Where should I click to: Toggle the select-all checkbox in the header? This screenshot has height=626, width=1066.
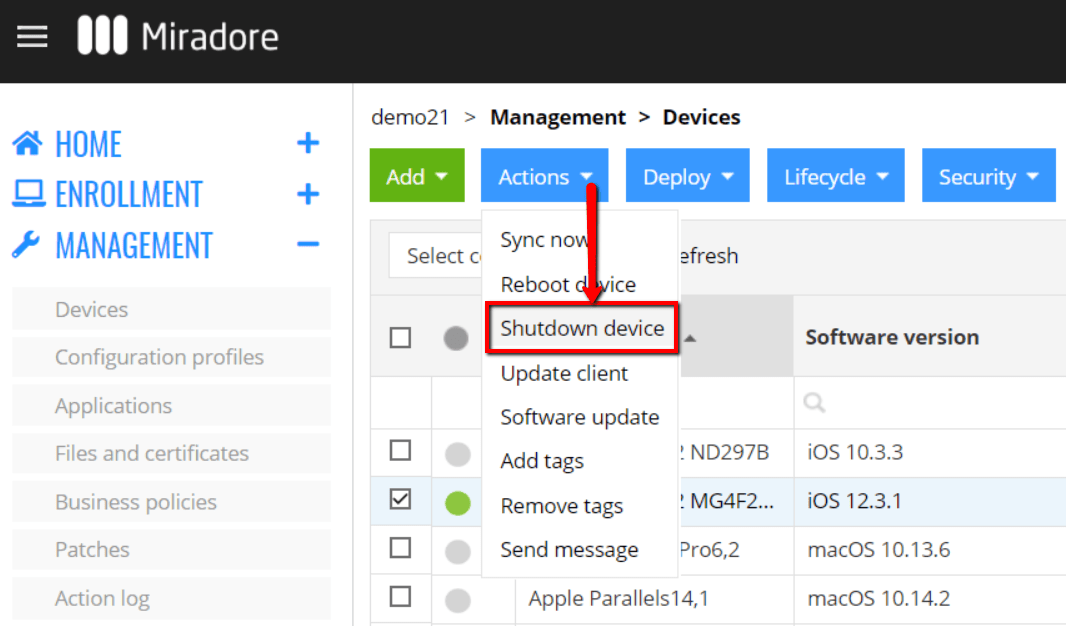tap(400, 337)
